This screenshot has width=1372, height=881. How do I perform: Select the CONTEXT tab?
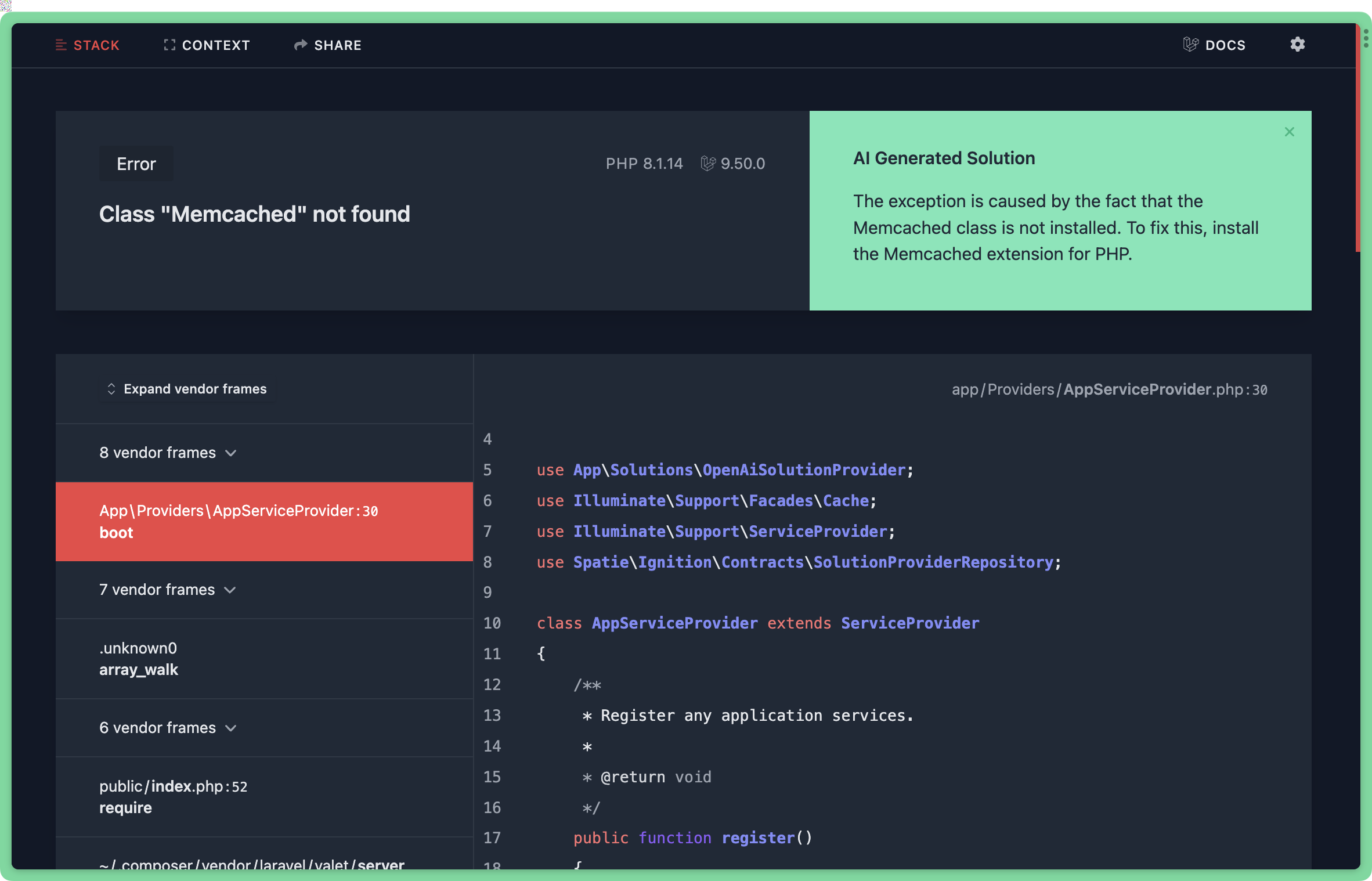[207, 44]
